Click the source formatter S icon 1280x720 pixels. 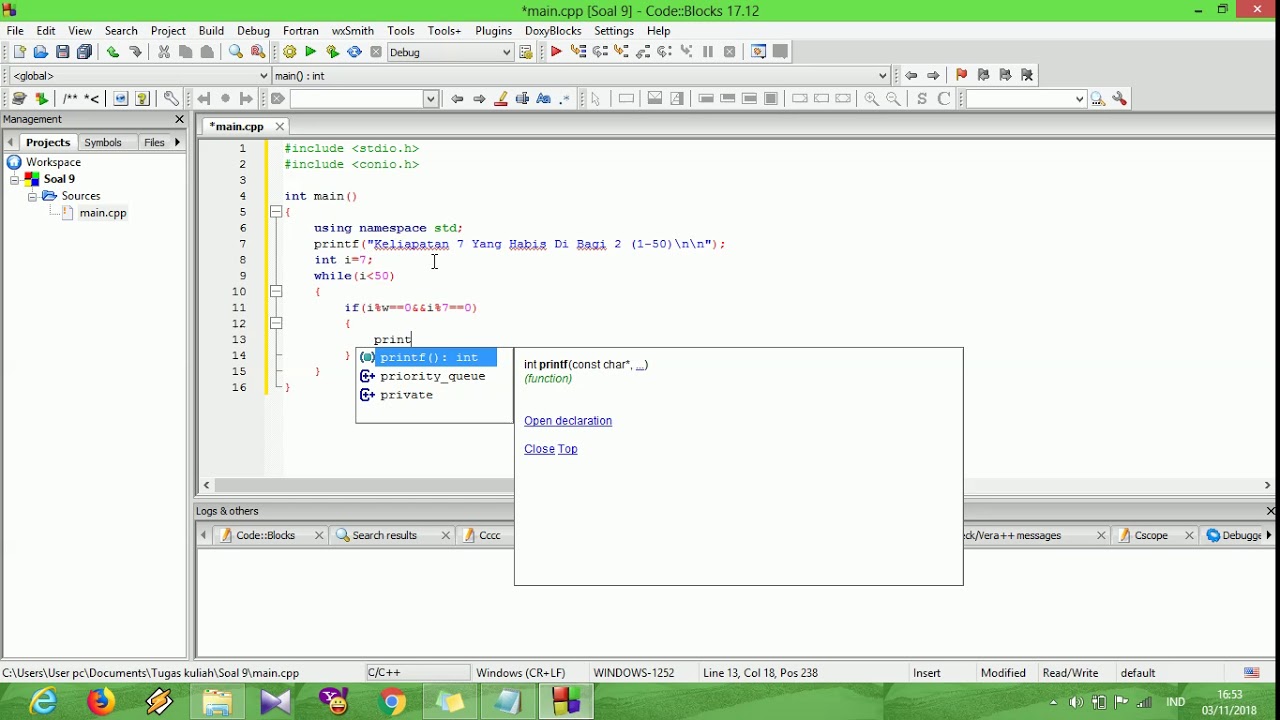[922, 99]
